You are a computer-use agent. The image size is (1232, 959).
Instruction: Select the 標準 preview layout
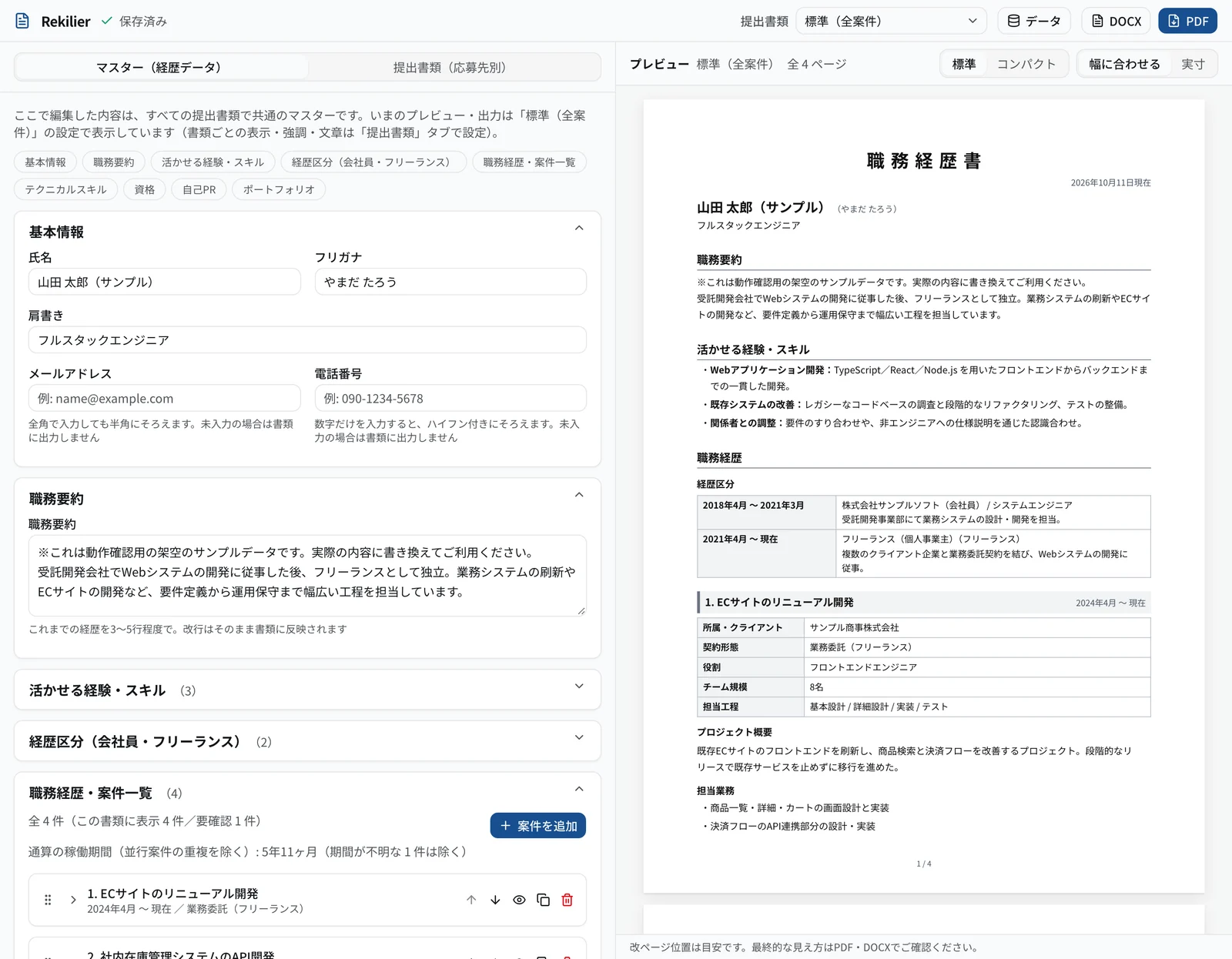(x=964, y=64)
